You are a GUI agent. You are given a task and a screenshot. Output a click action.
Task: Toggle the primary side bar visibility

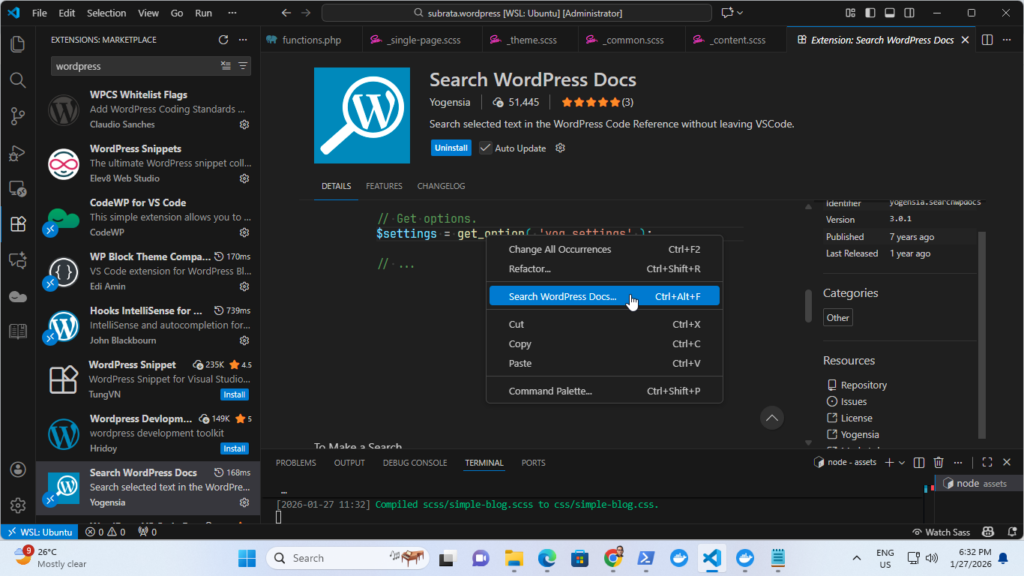(870, 13)
